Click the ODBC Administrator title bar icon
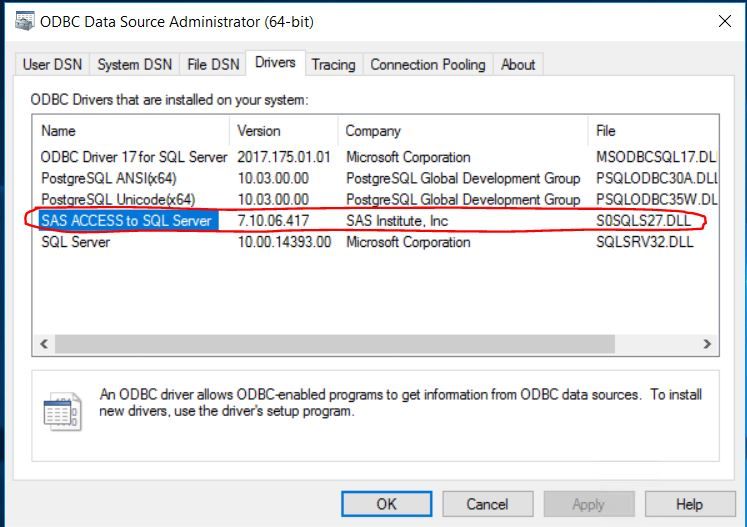This screenshot has height=527, width=747. click(22, 21)
